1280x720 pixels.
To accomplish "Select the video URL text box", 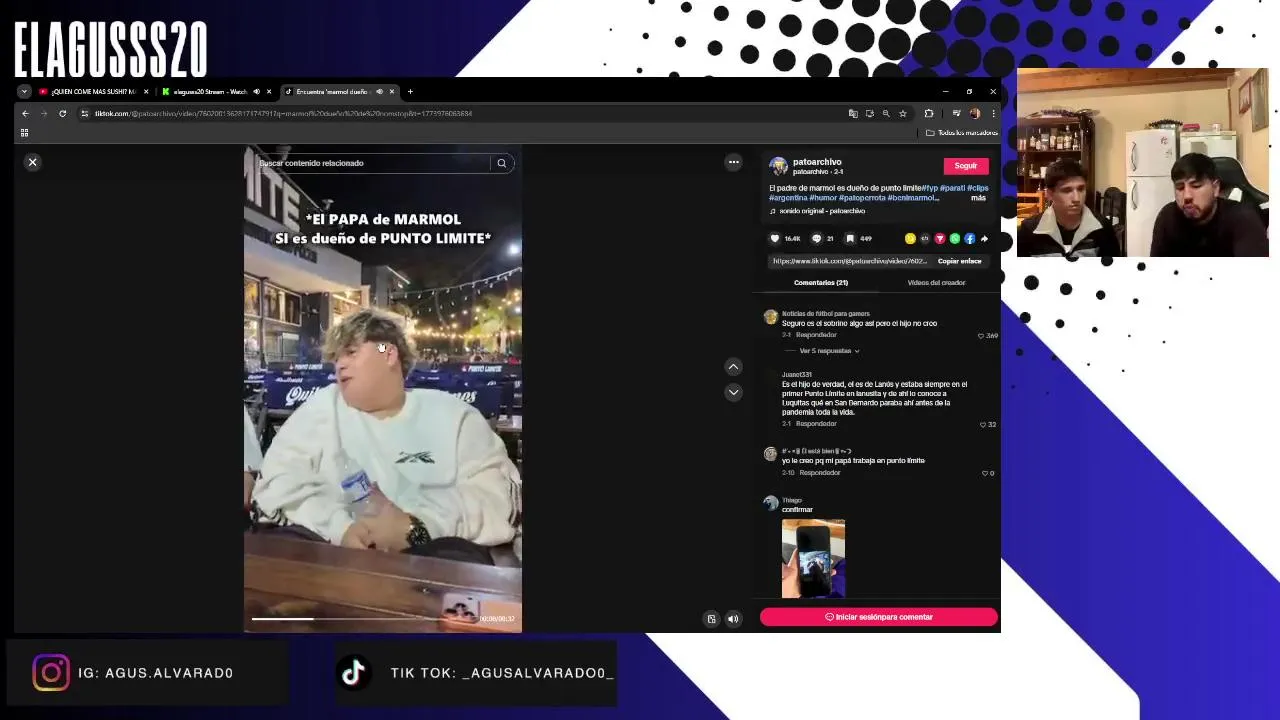I will pyautogui.click(x=850, y=261).
